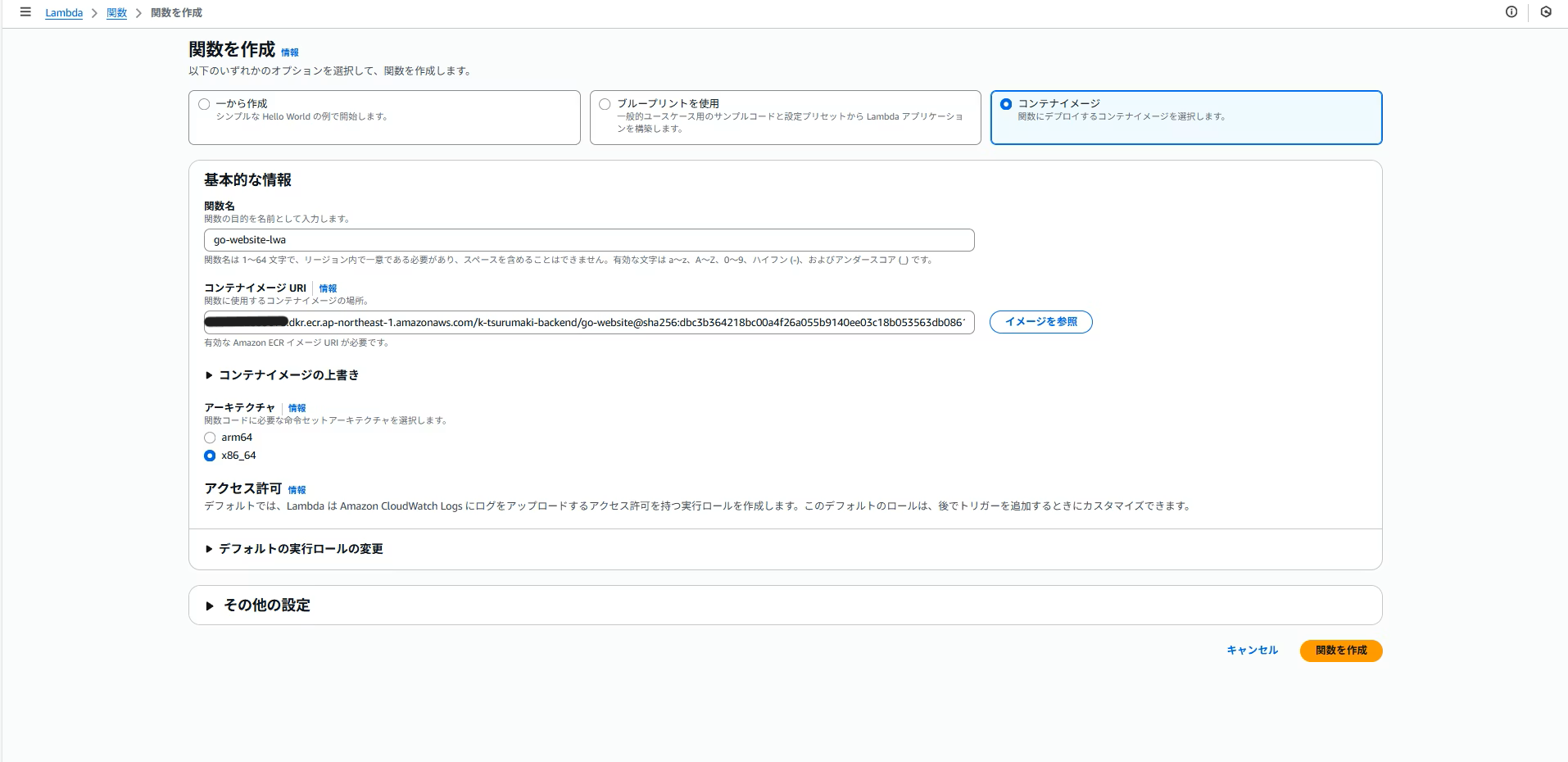This screenshot has height=762, width=1568.
Task: Focus the コンテナイメージ URI input field
Action: pyautogui.click(x=589, y=323)
